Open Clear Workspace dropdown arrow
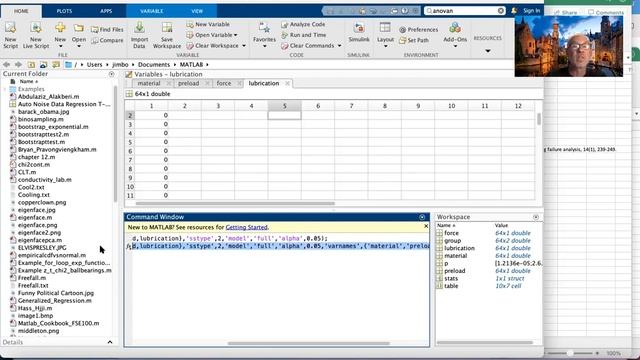This screenshot has width=640, height=360. [244, 46]
